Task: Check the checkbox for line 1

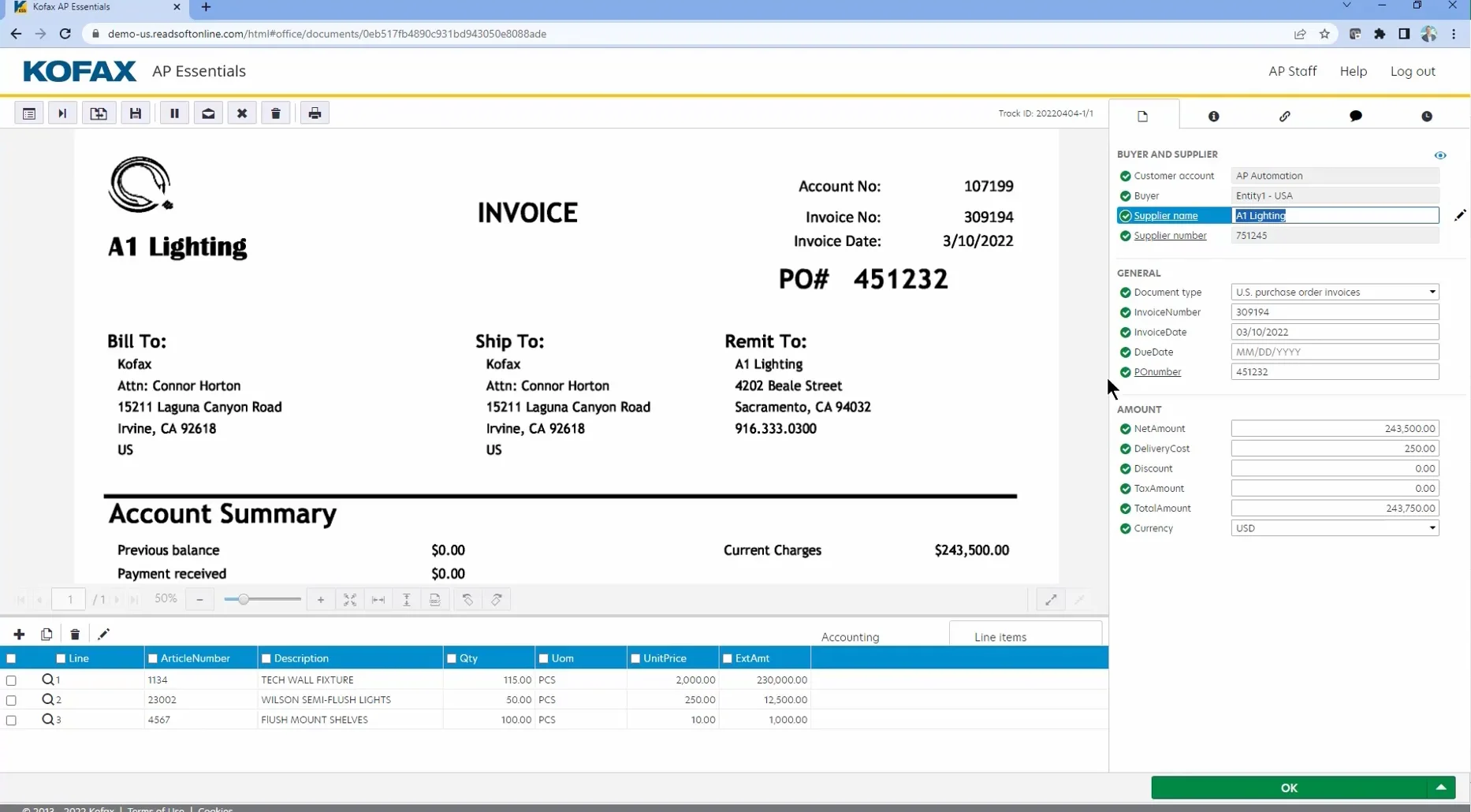Action: pos(11,680)
